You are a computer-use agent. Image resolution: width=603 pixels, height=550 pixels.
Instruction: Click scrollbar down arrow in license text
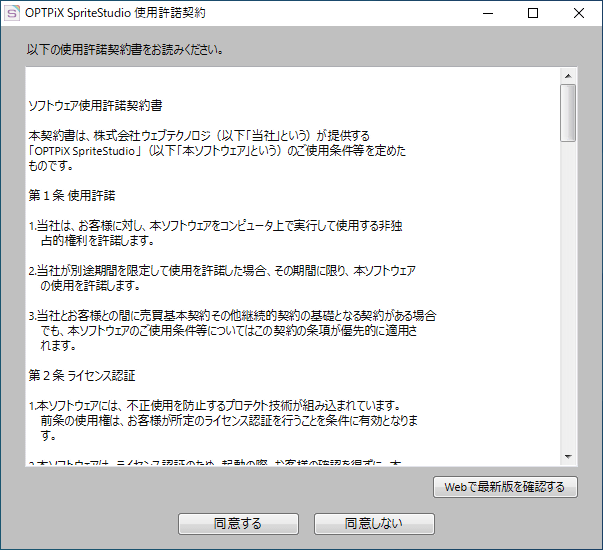pyautogui.click(x=568, y=457)
